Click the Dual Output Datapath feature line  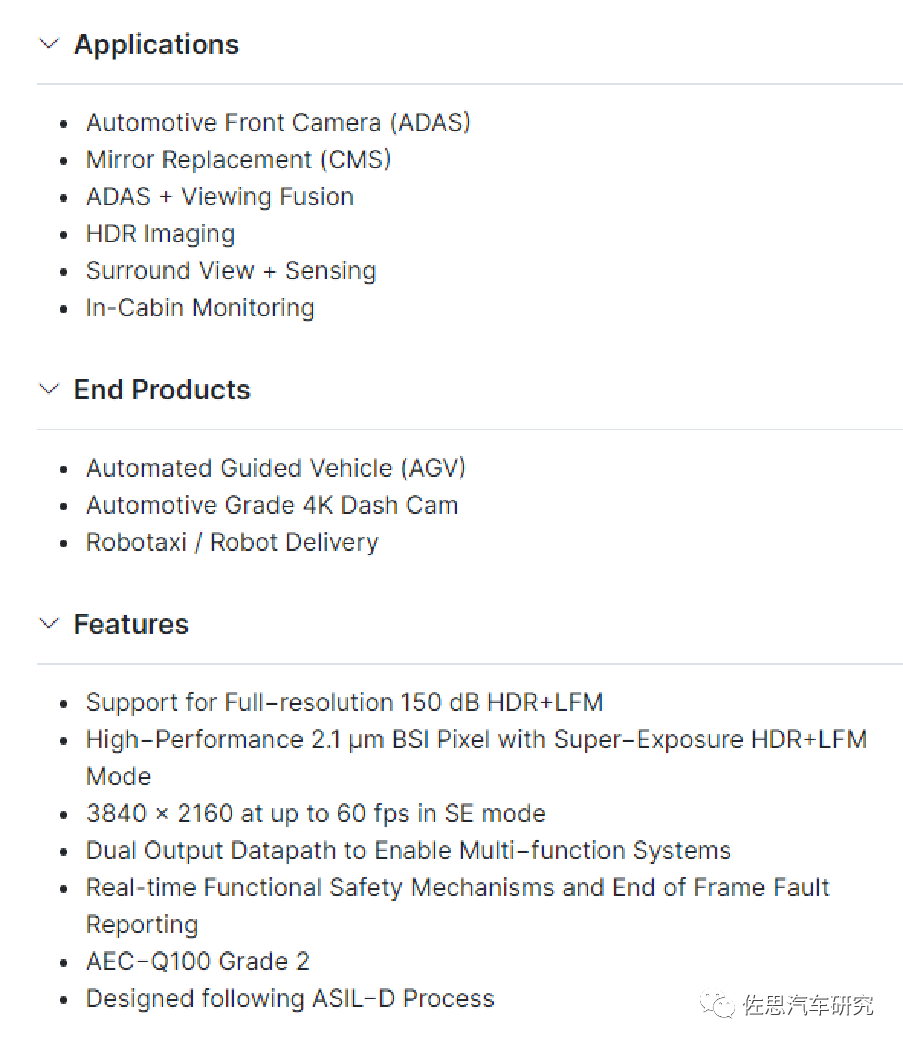point(408,851)
